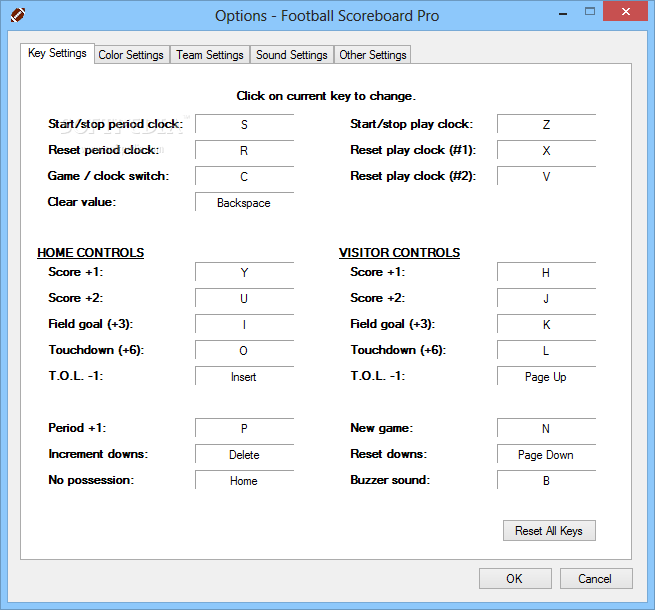
Task: Change the Increment downs key Delete
Action: [244, 454]
